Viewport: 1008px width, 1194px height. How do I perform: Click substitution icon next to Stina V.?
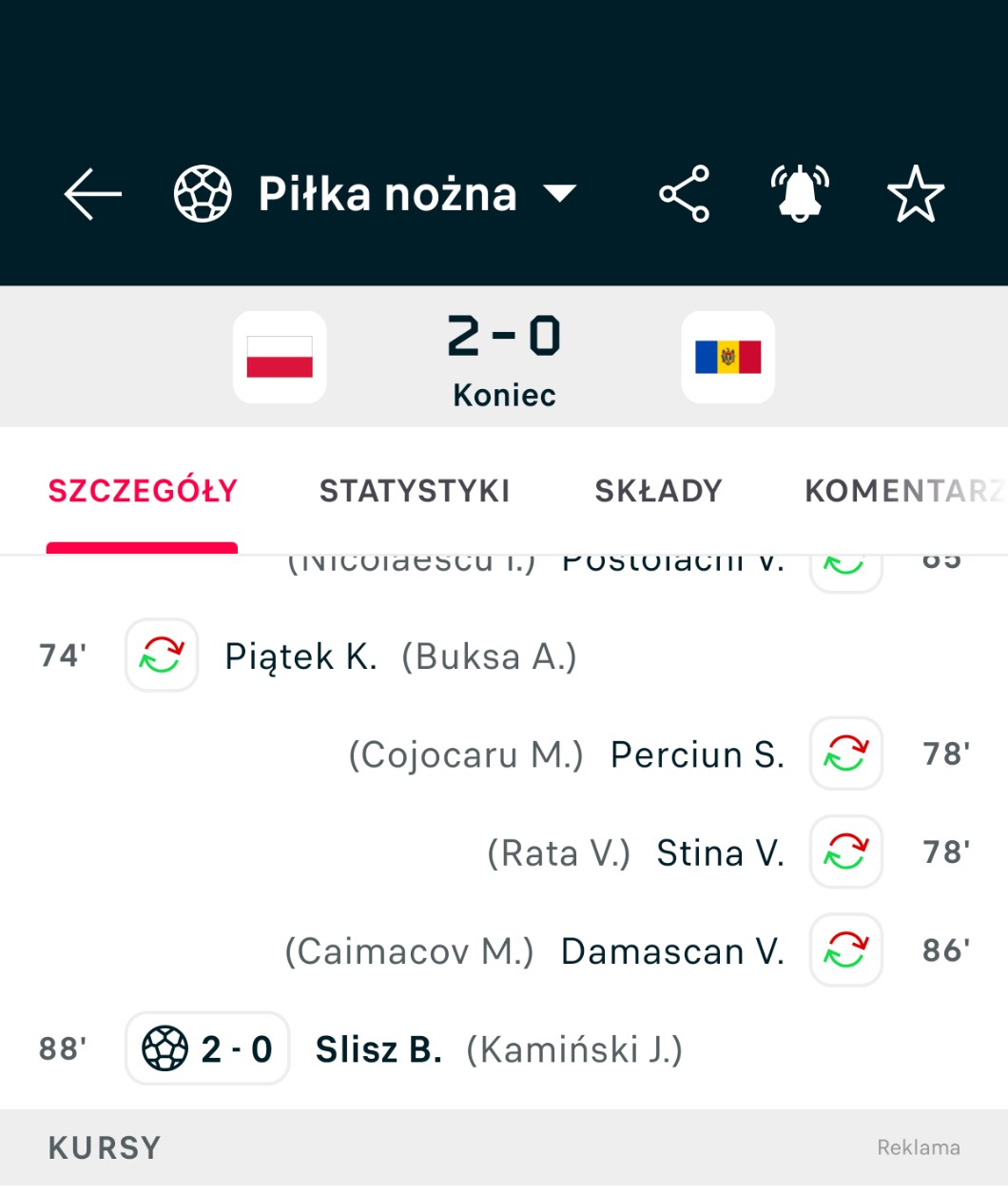click(x=845, y=851)
